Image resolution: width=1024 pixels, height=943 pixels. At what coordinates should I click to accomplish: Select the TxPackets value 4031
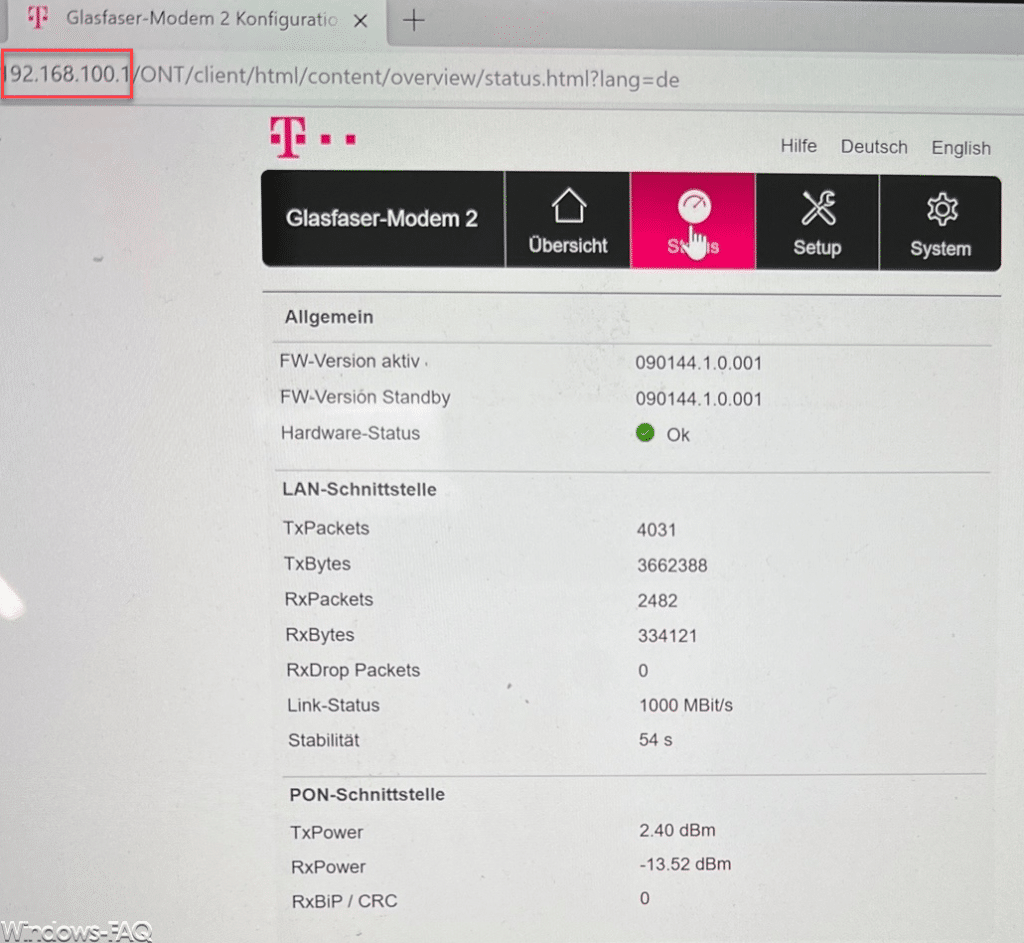pos(656,530)
